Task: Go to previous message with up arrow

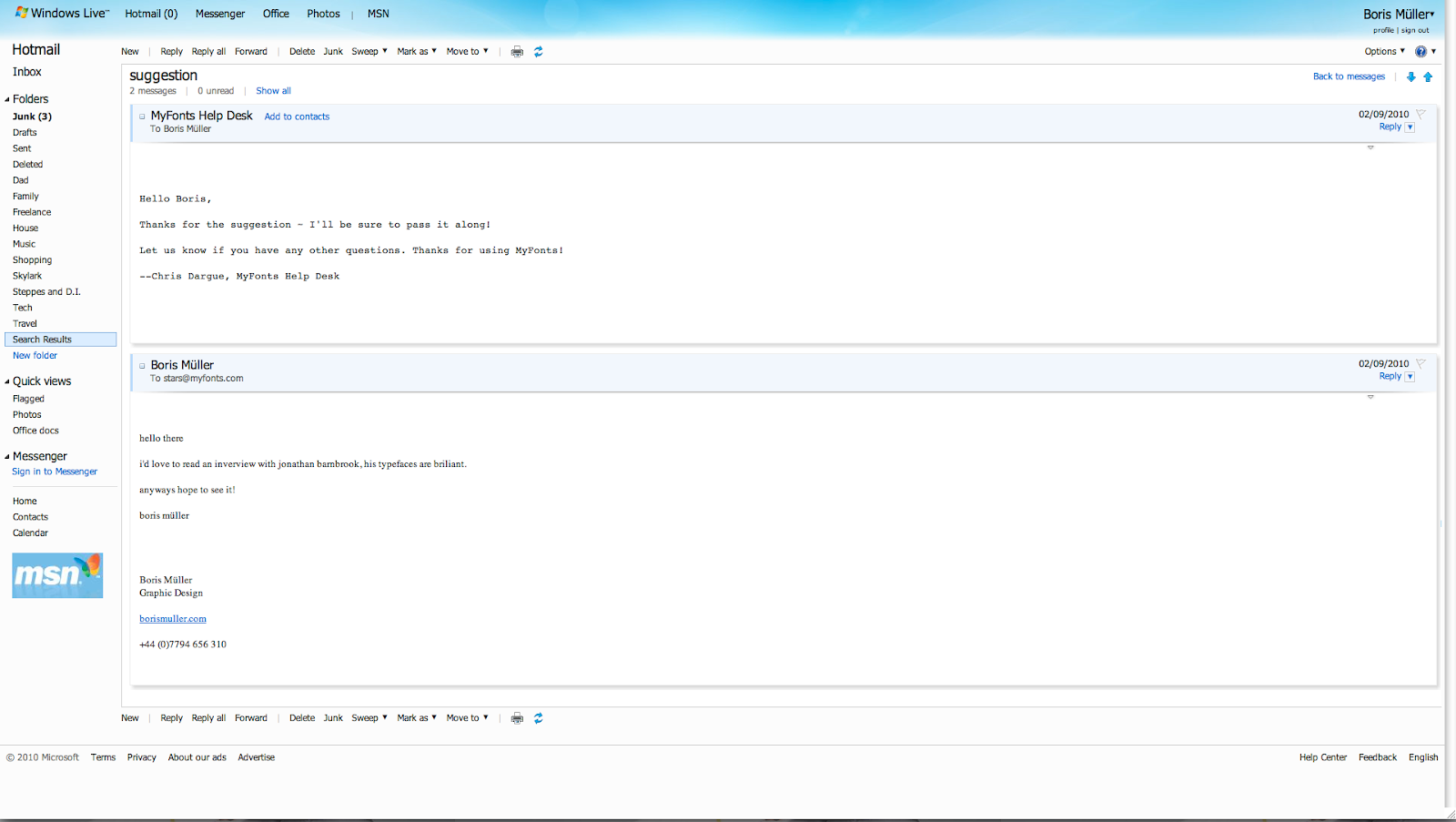Action: [1428, 77]
